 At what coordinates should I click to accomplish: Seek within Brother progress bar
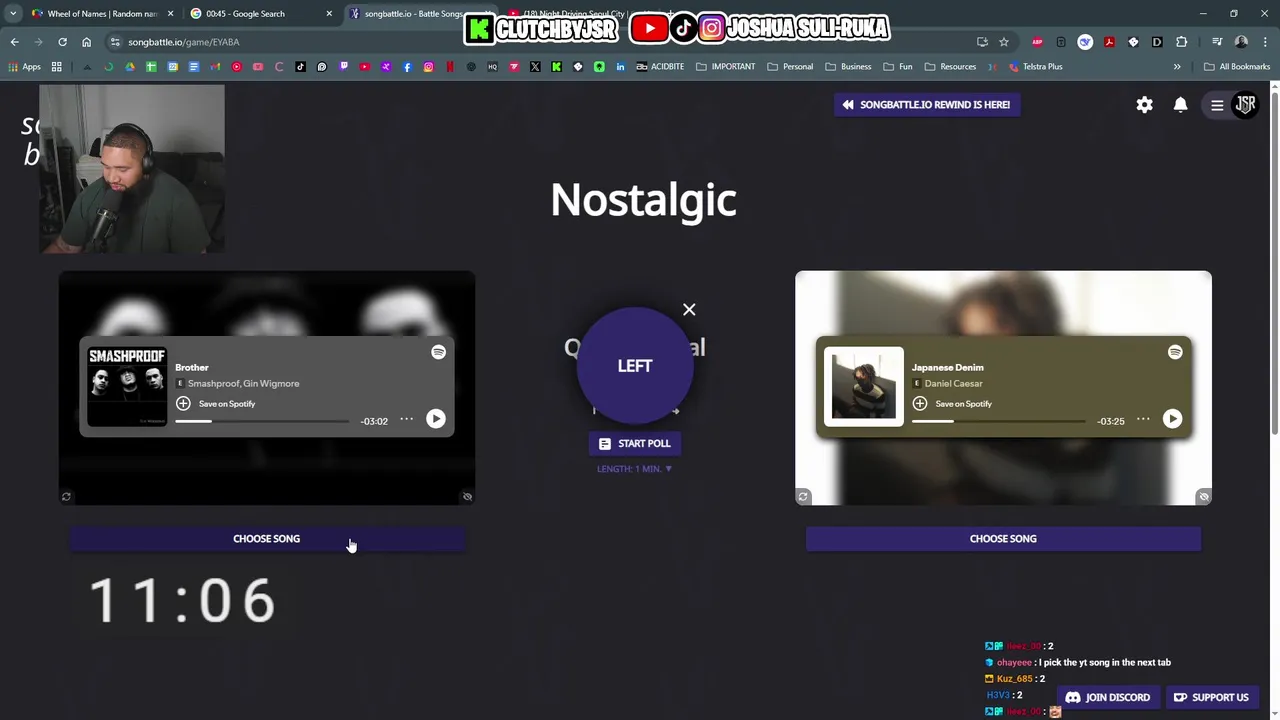point(262,421)
